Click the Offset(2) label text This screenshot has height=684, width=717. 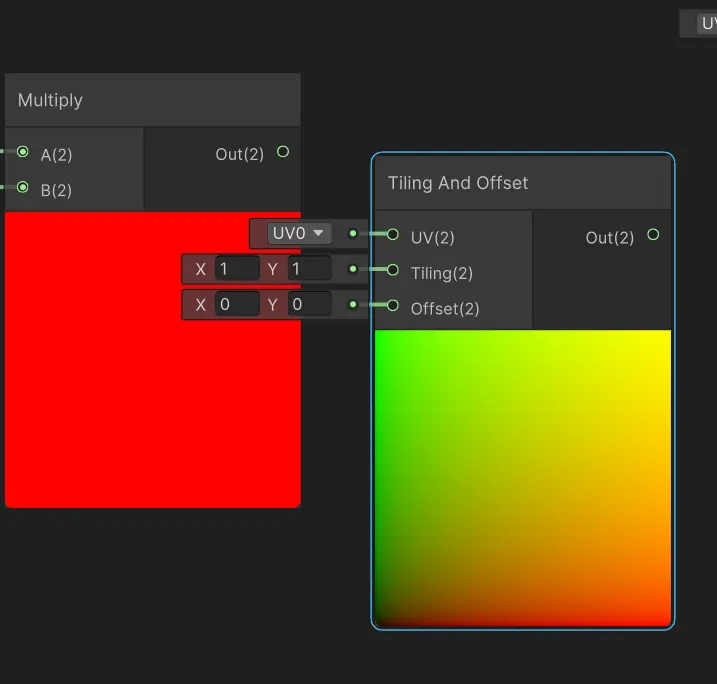[445, 309]
